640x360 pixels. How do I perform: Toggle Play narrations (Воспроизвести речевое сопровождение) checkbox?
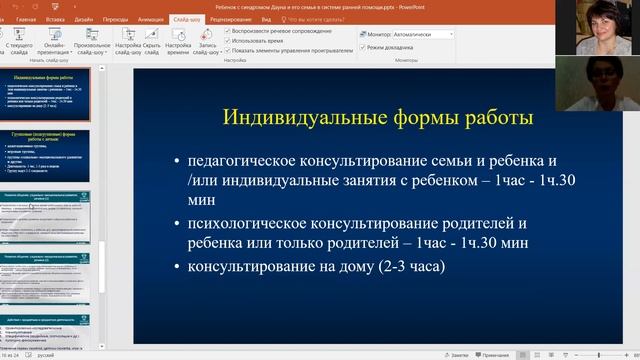(228, 31)
